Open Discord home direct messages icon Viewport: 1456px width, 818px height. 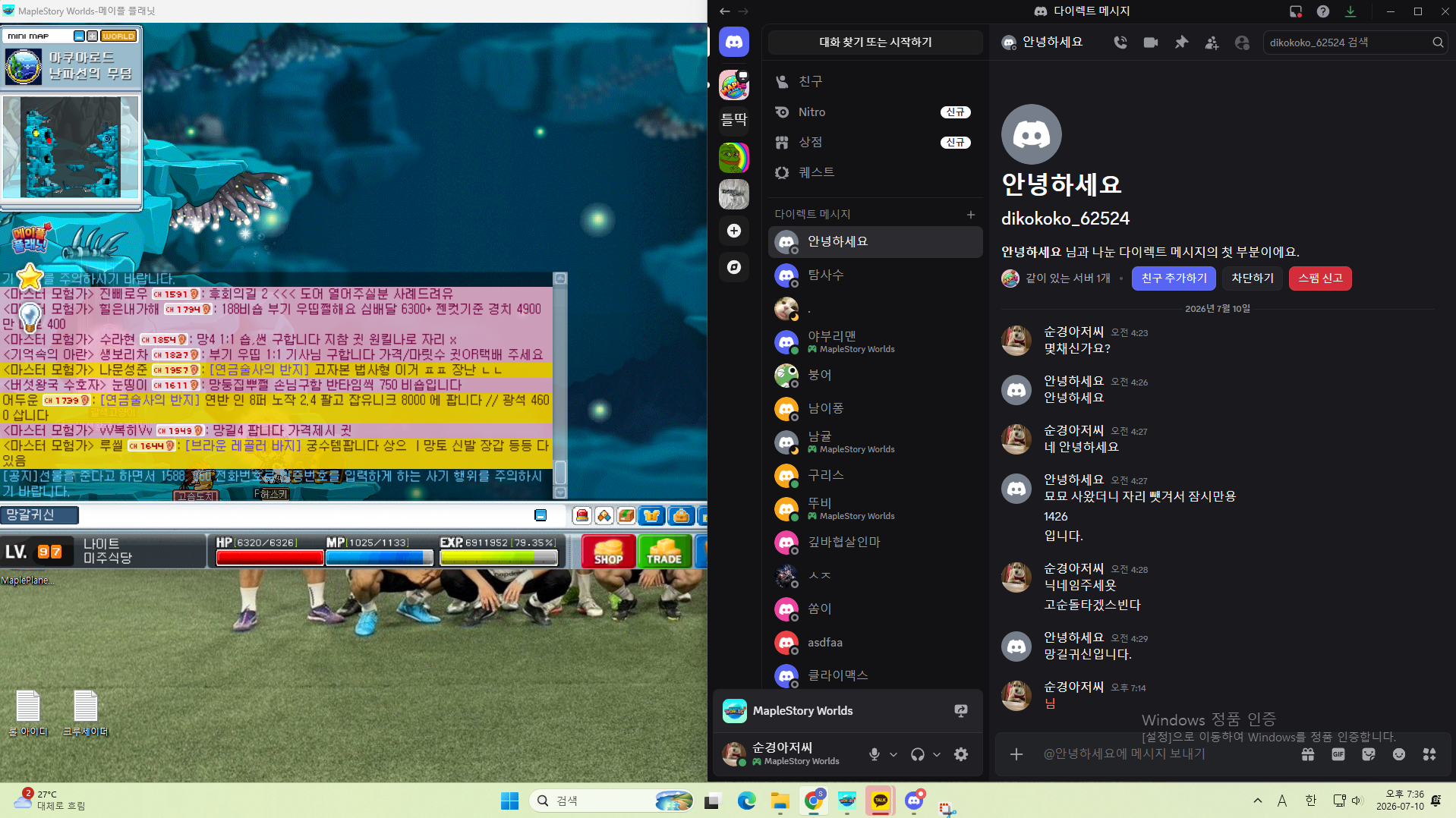click(x=733, y=42)
